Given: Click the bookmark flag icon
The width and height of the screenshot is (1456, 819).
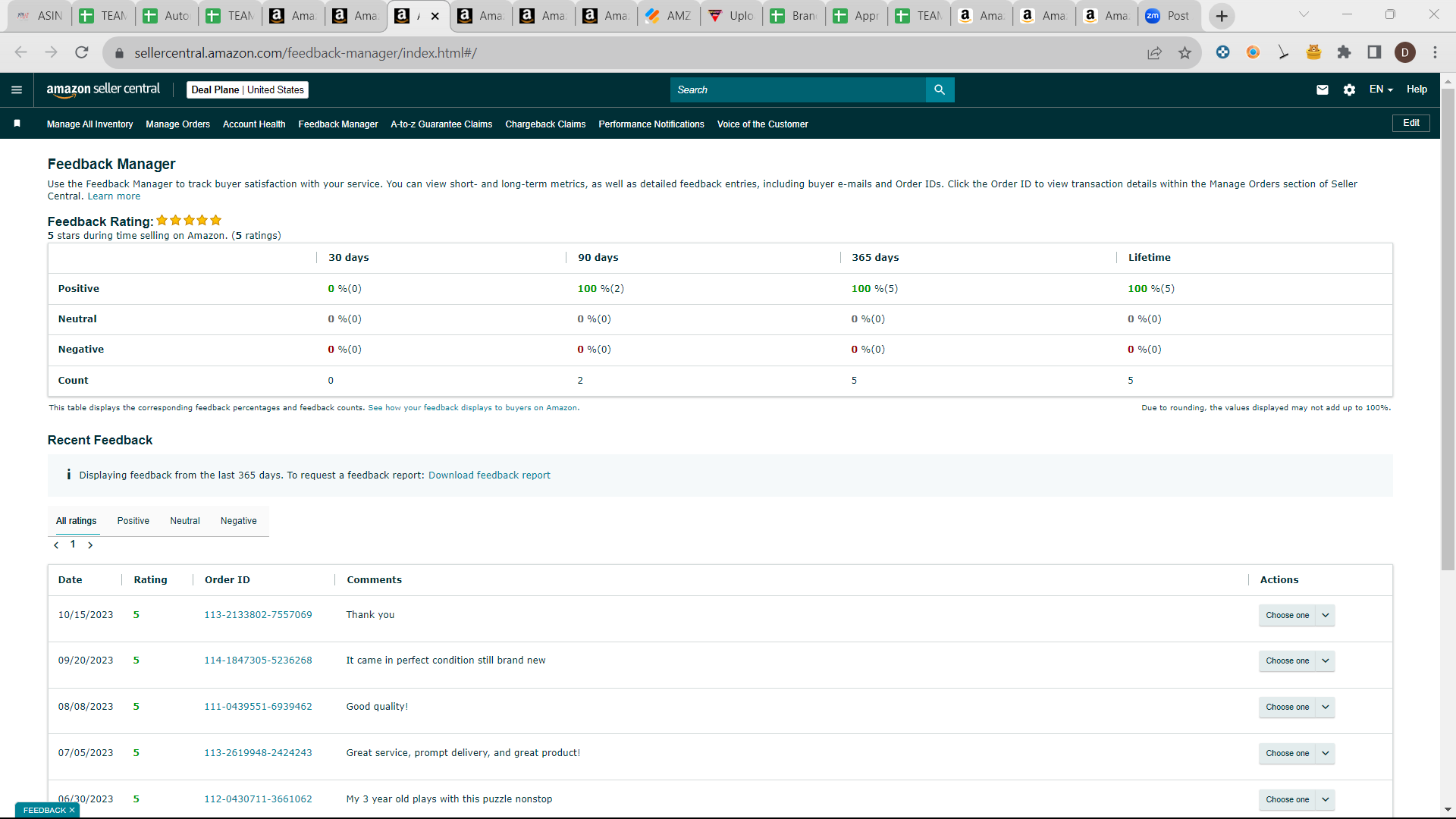Looking at the screenshot, I should [17, 124].
